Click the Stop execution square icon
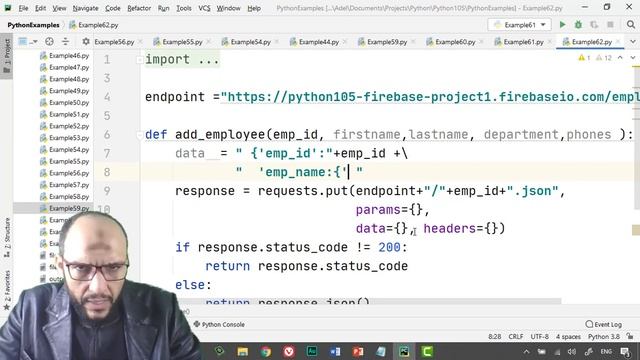The image size is (640, 360). click(x=610, y=25)
